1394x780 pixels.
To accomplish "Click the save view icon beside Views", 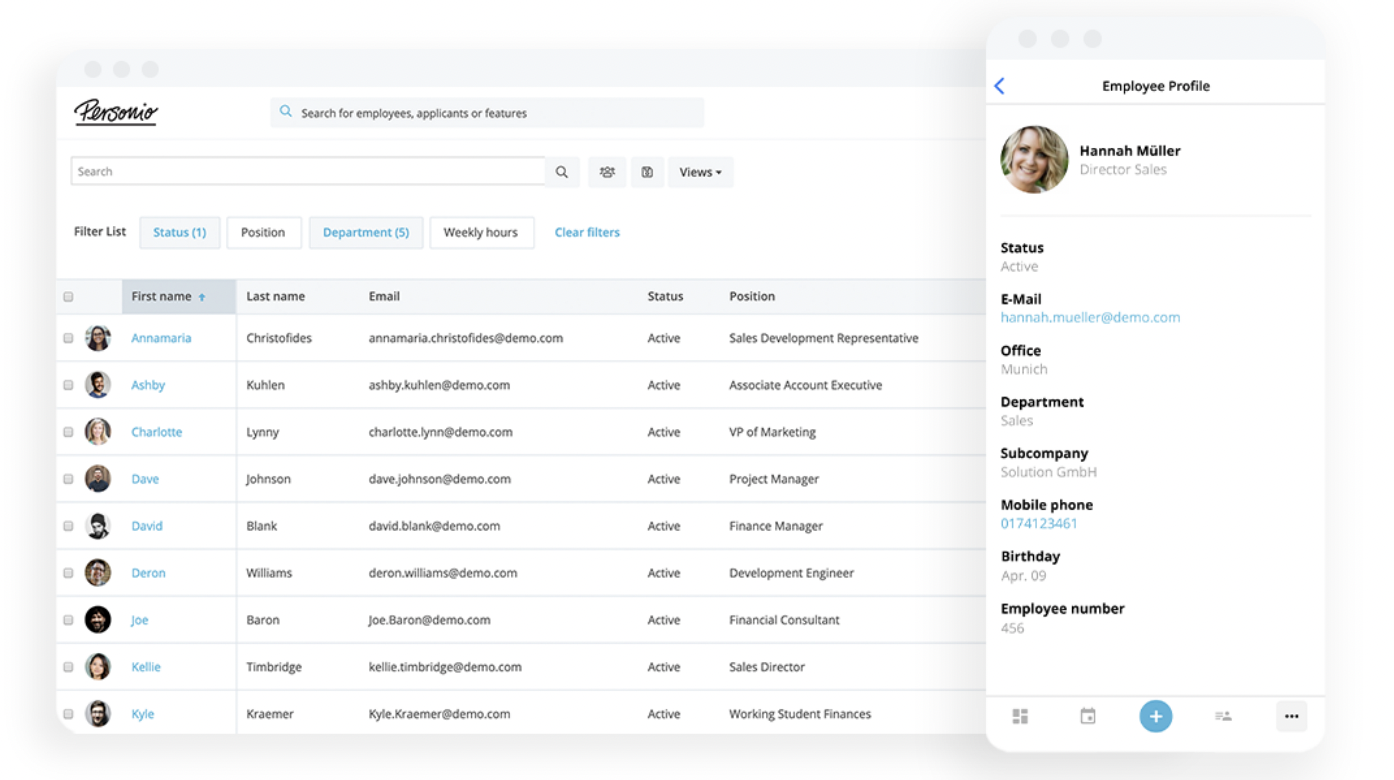I will tap(647, 172).
